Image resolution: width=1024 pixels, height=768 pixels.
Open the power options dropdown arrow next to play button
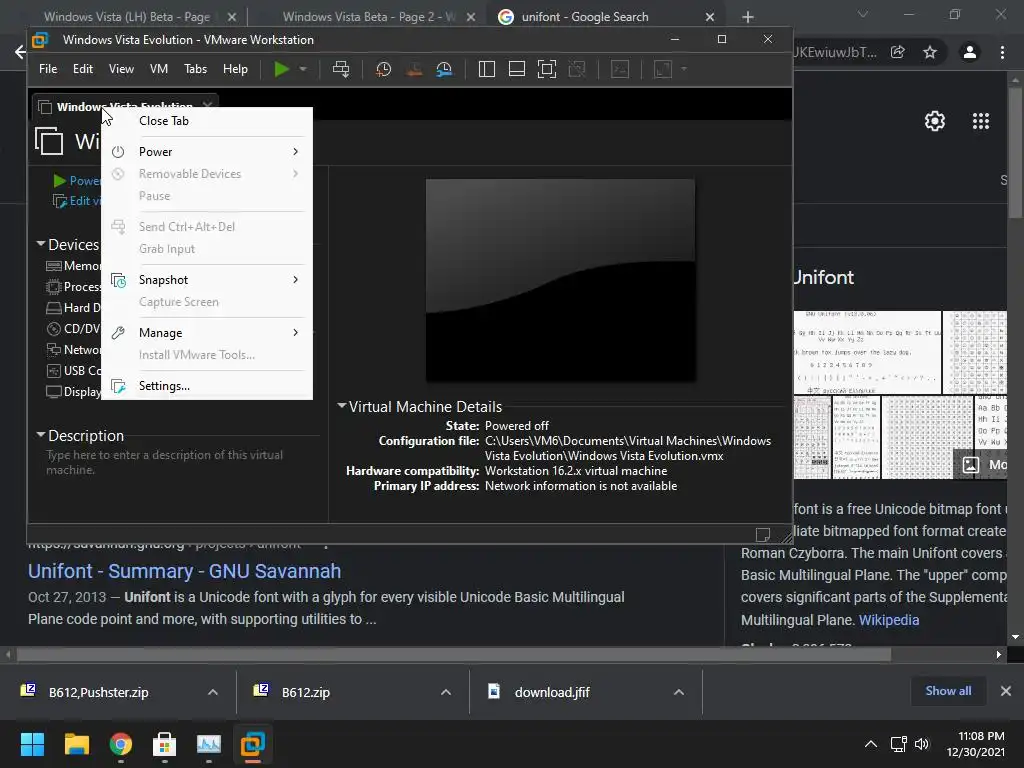pyautogui.click(x=303, y=69)
